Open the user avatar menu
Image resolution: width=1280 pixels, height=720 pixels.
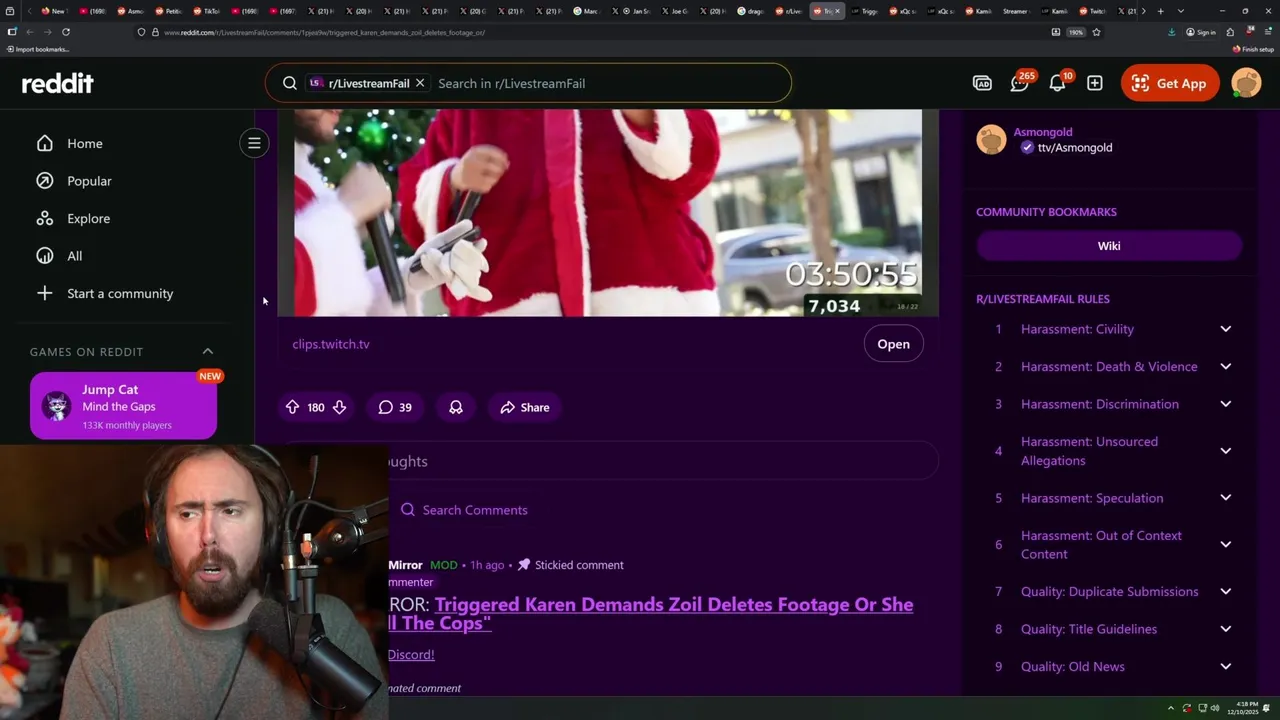[1247, 83]
